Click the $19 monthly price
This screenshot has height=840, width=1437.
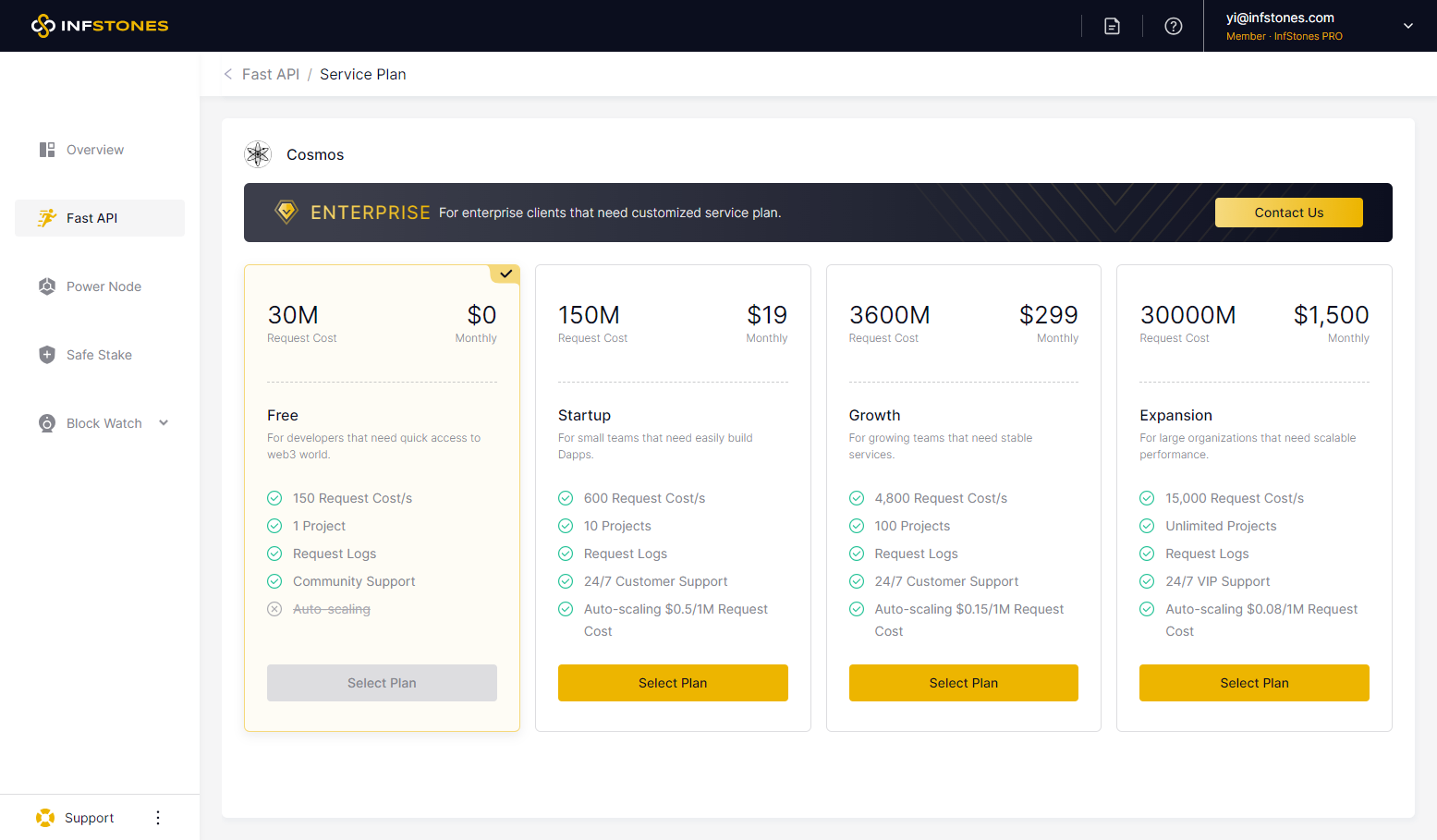point(767,315)
